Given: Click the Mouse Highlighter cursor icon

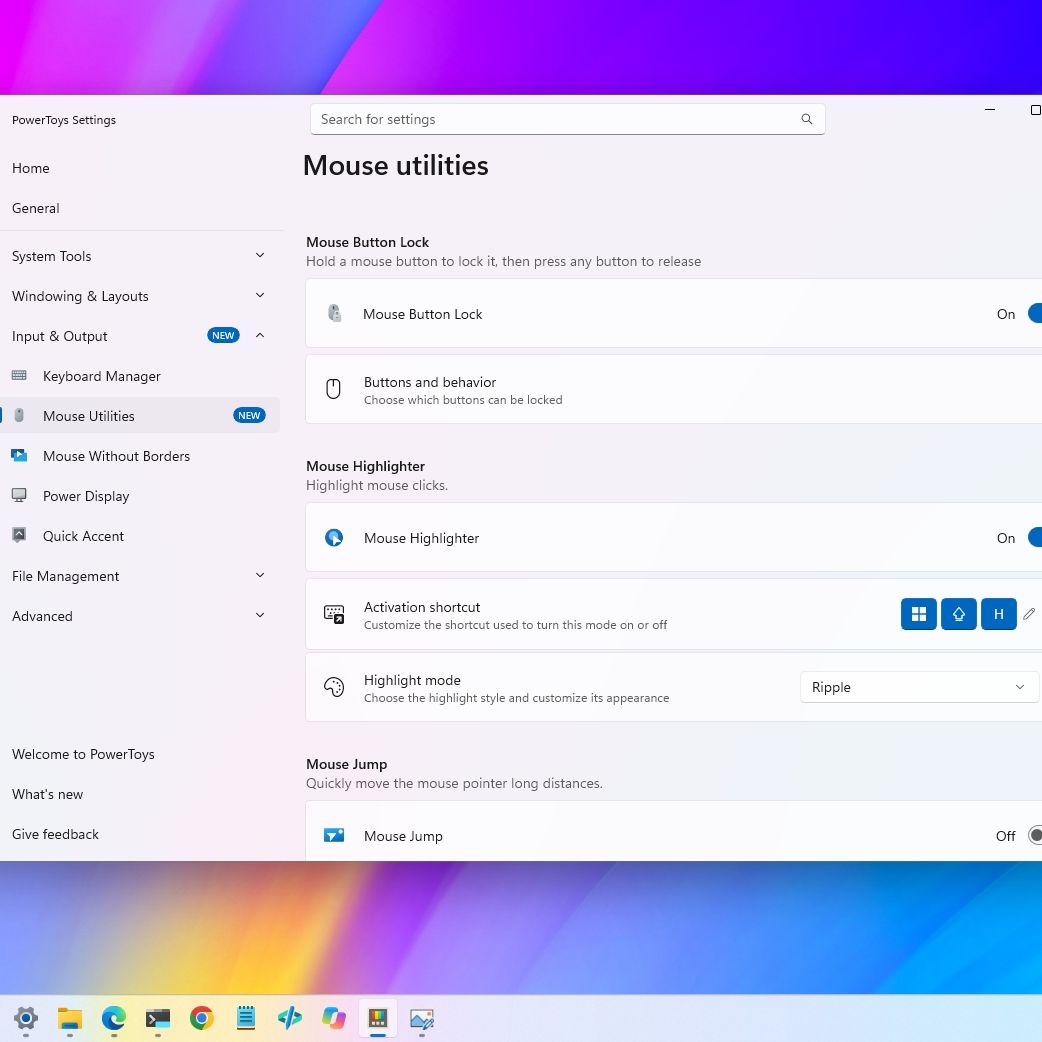Looking at the screenshot, I should pyautogui.click(x=334, y=538).
